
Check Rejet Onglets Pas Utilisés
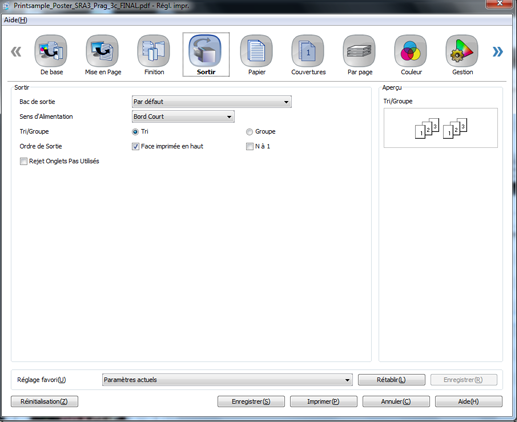point(24,161)
